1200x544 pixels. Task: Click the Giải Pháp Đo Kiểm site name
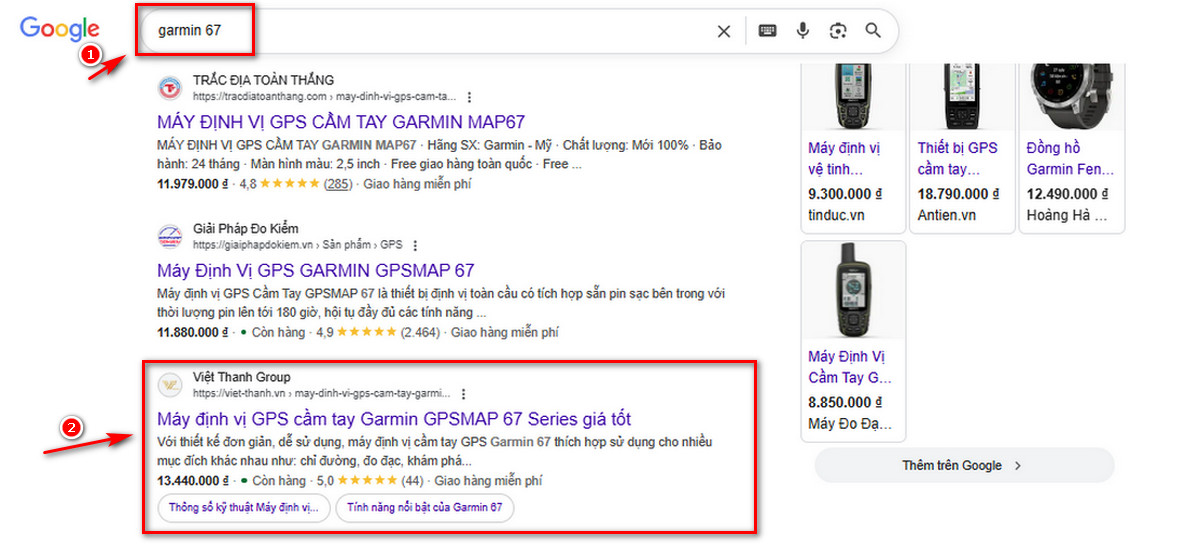(x=246, y=228)
